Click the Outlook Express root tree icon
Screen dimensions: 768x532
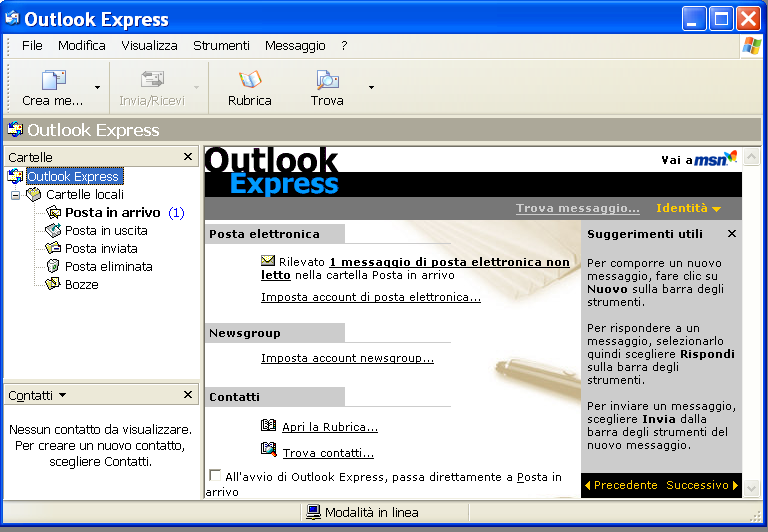coord(15,176)
